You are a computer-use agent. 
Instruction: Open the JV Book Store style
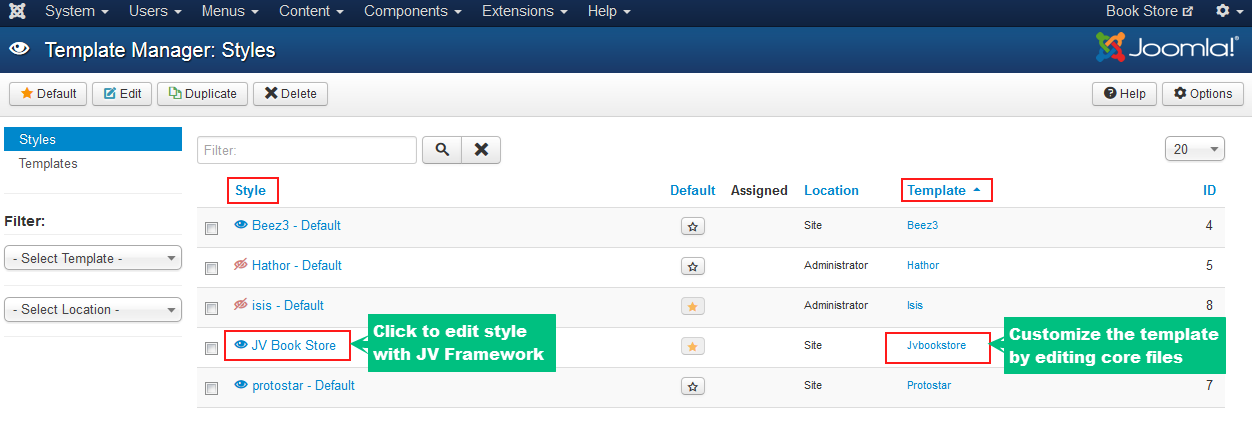point(294,345)
